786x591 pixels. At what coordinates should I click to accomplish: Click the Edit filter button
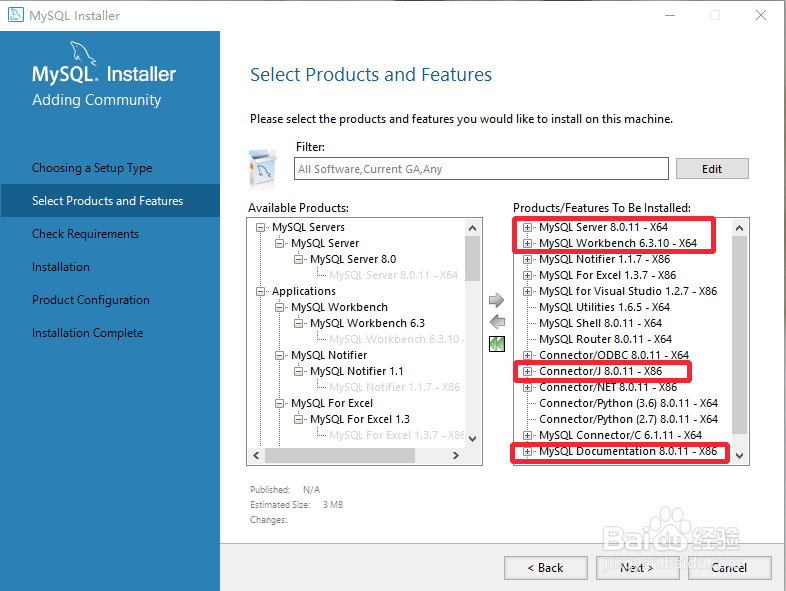pyautogui.click(x=712, y=169)
